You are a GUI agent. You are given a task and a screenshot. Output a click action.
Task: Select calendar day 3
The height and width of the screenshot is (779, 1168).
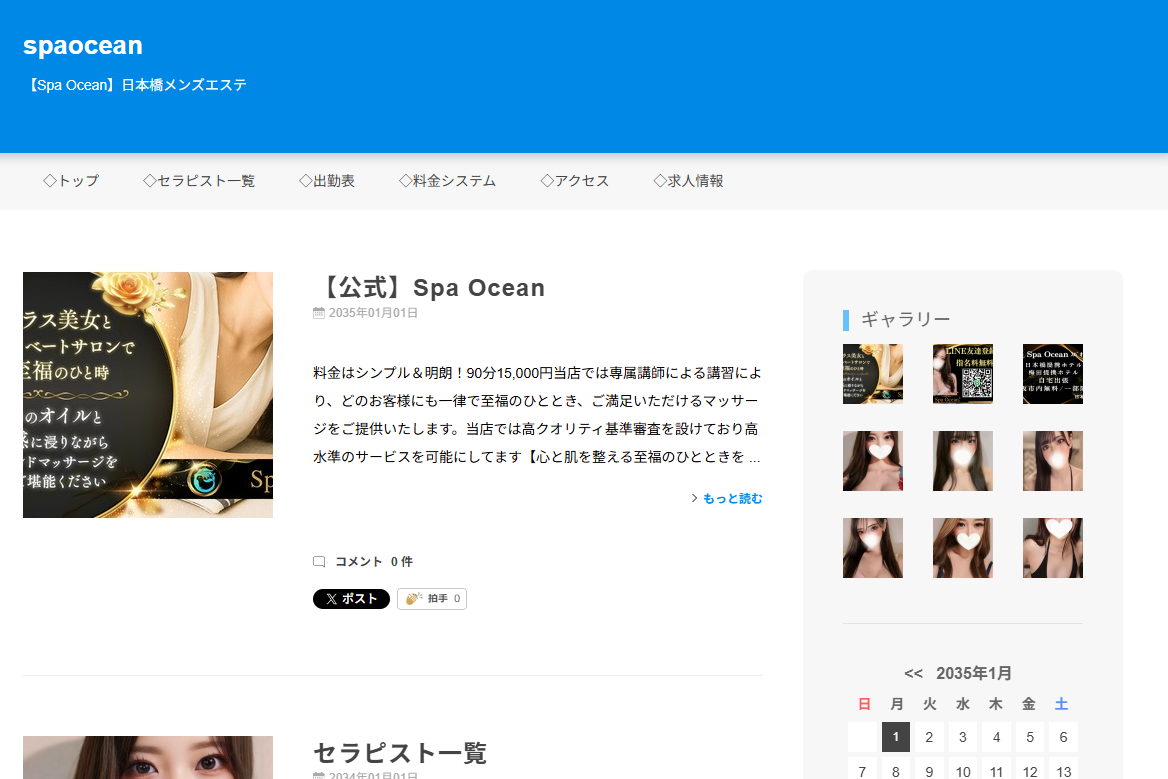tap(962, 737)
